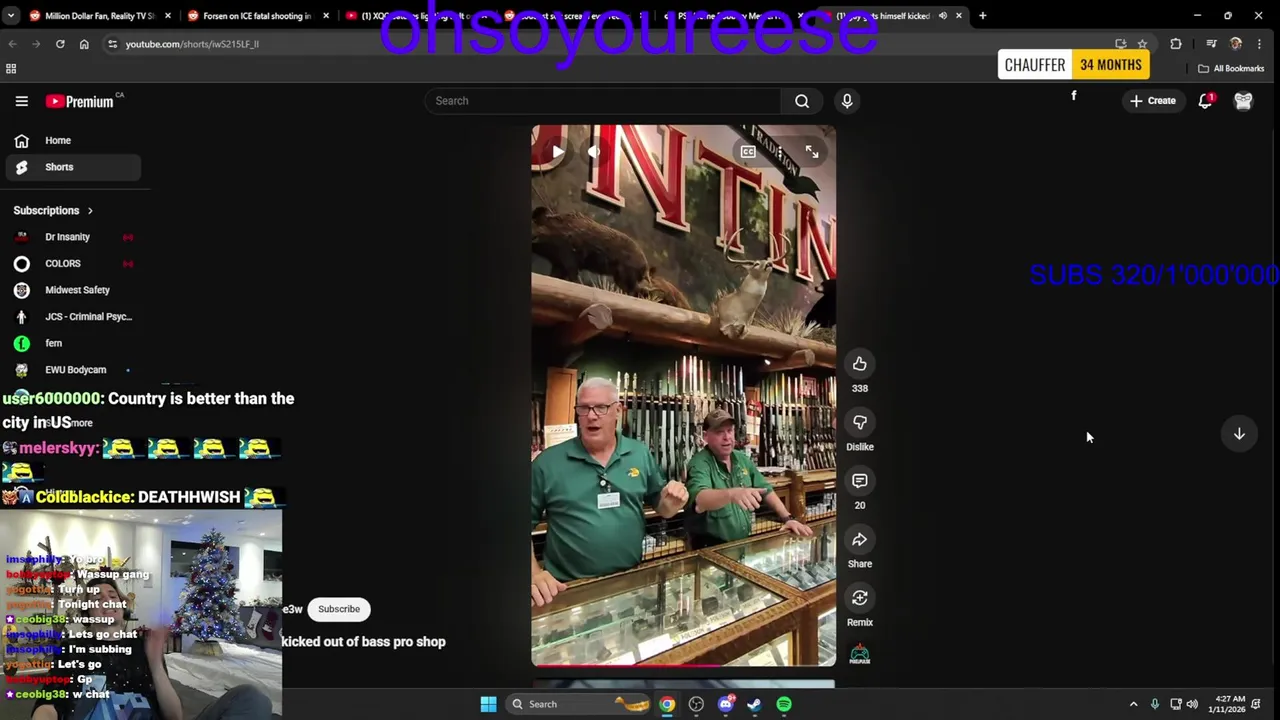Switch to Forsen on ICE fatal shooting tab
Screen dimensions: 1280x720
257,16
